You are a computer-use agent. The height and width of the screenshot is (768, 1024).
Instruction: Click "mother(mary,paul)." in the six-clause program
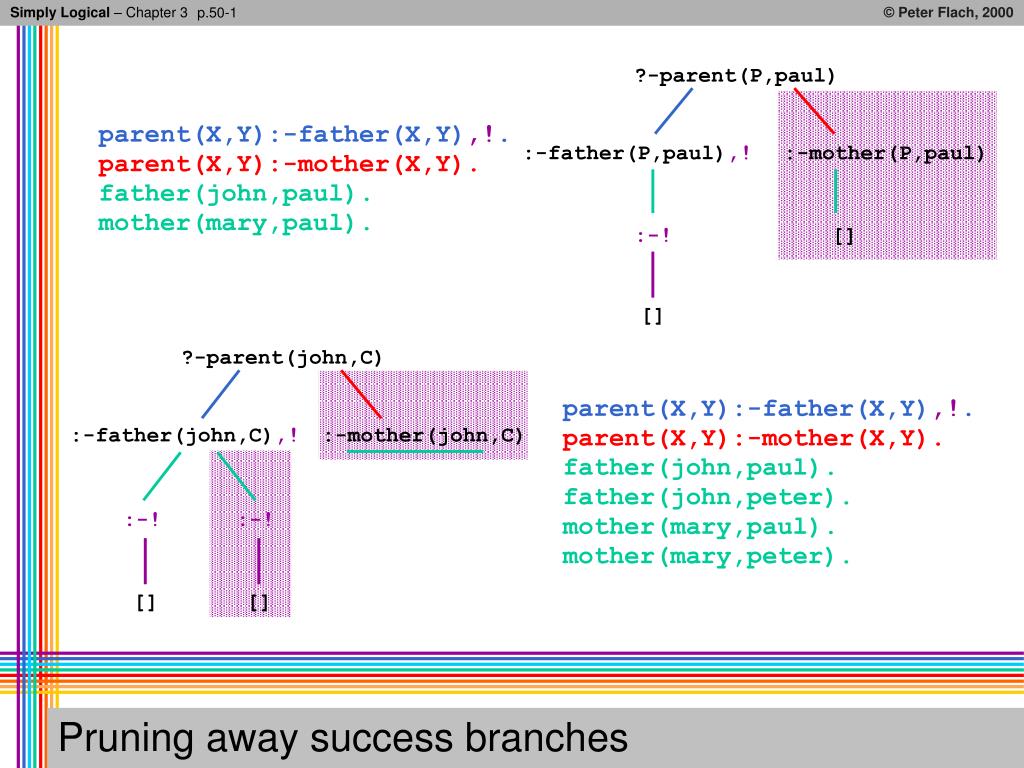[x=698, y=527]
